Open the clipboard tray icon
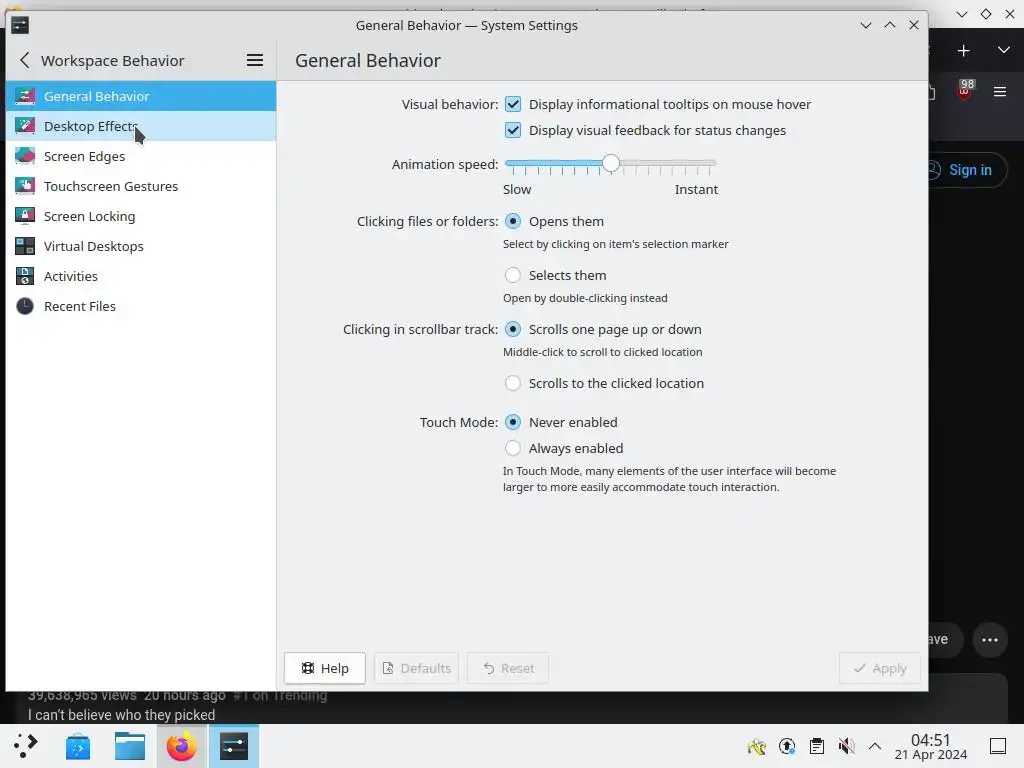The image size is (1024, 768). (816, 746)
